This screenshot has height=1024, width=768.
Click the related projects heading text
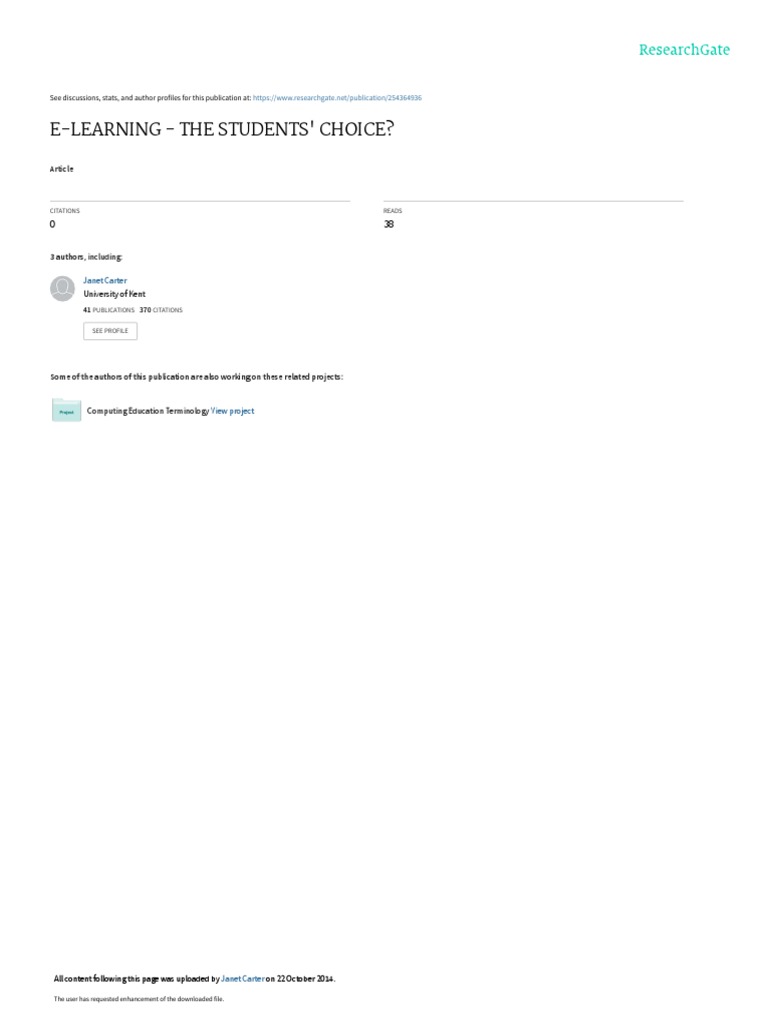[x=197, y=377]
